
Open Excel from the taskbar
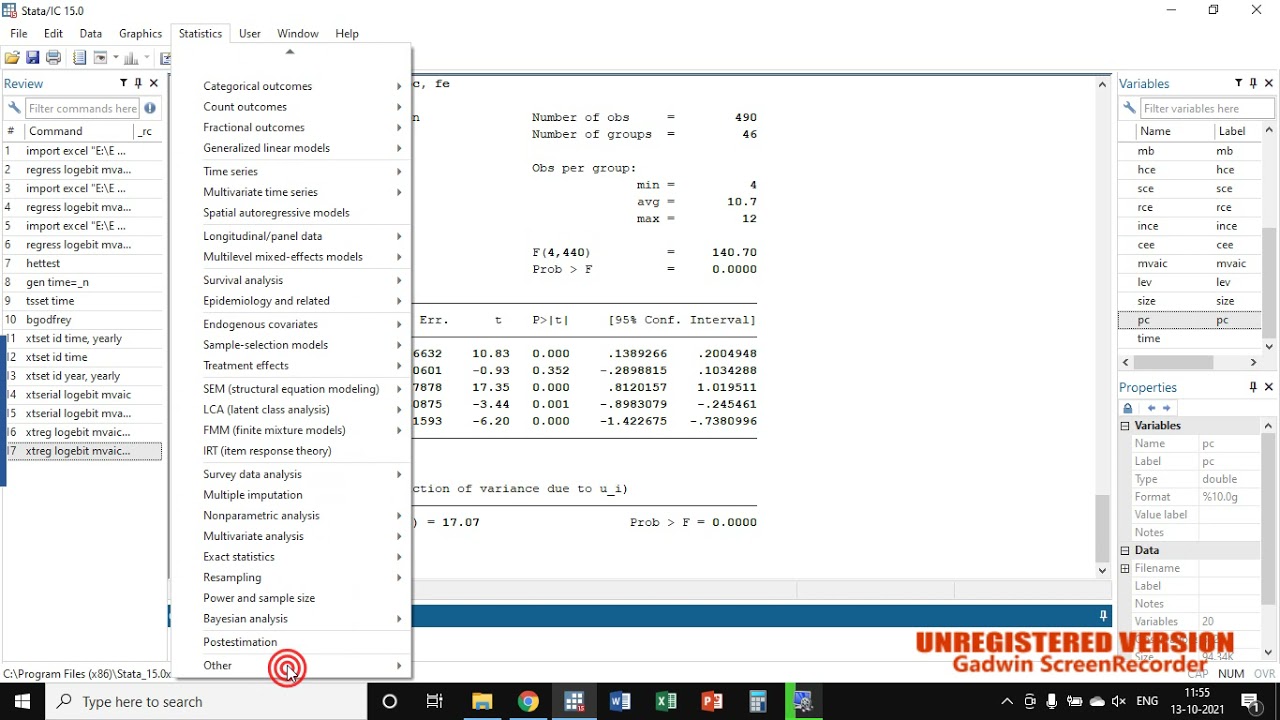[x=666, y=701]
